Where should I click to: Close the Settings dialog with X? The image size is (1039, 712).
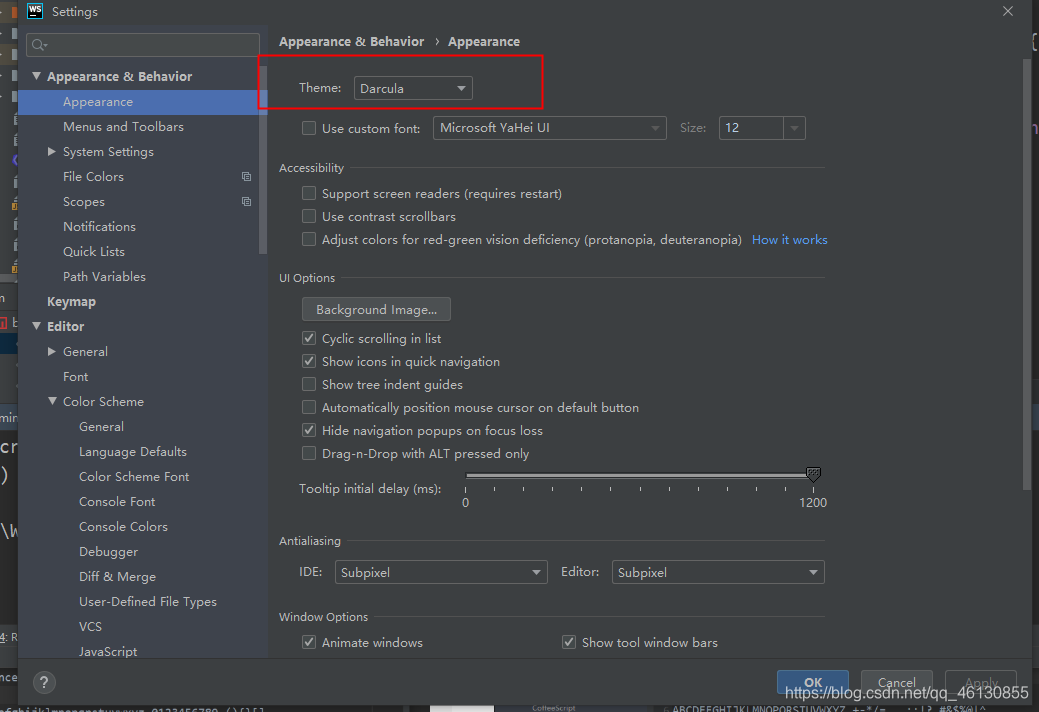click(1008, 11)
